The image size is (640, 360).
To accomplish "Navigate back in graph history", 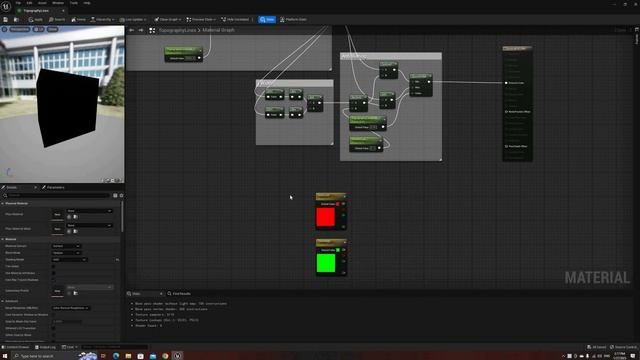I will [x=131, y=30].
